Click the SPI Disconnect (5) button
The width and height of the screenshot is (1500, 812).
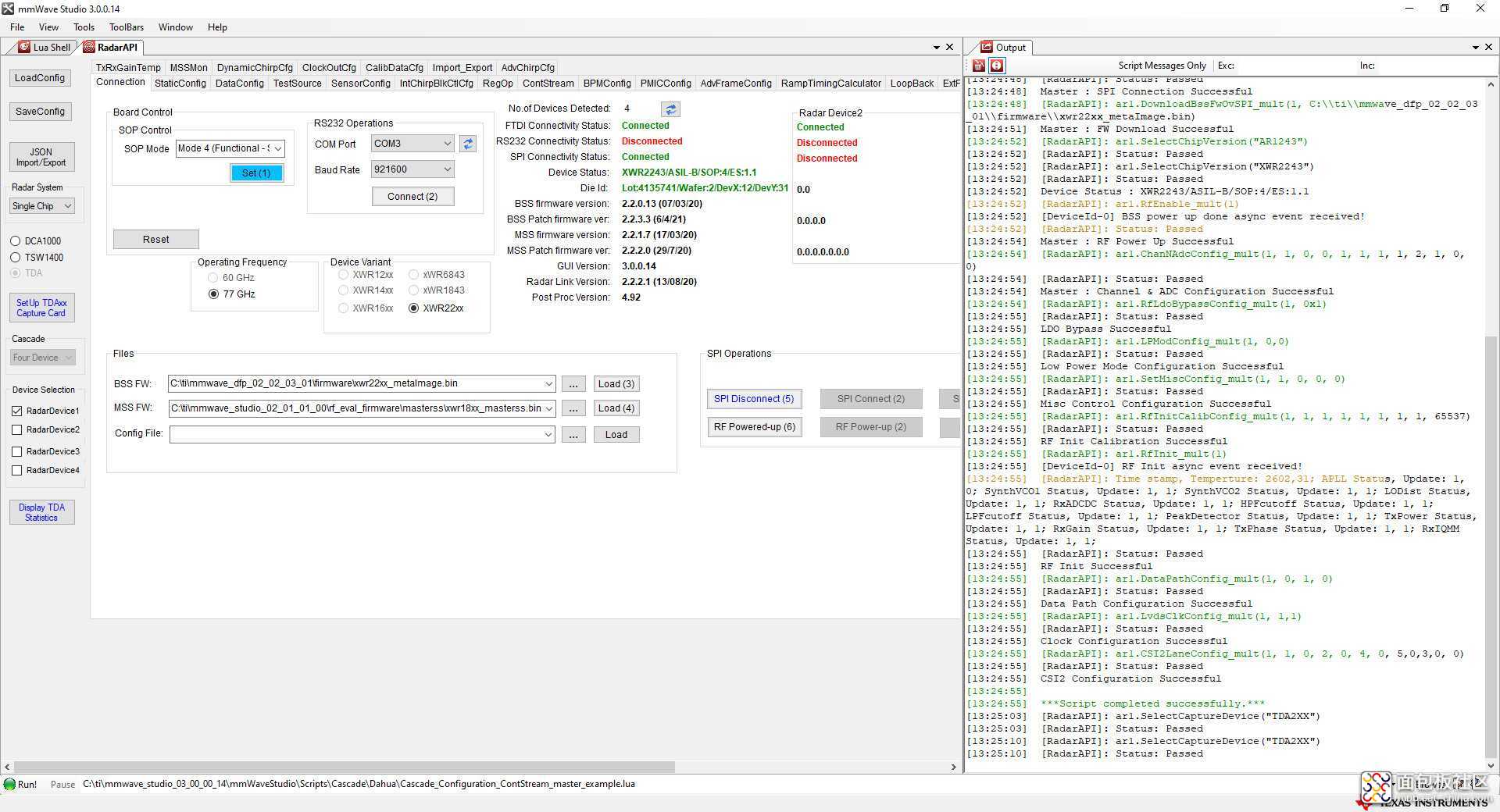754,399
